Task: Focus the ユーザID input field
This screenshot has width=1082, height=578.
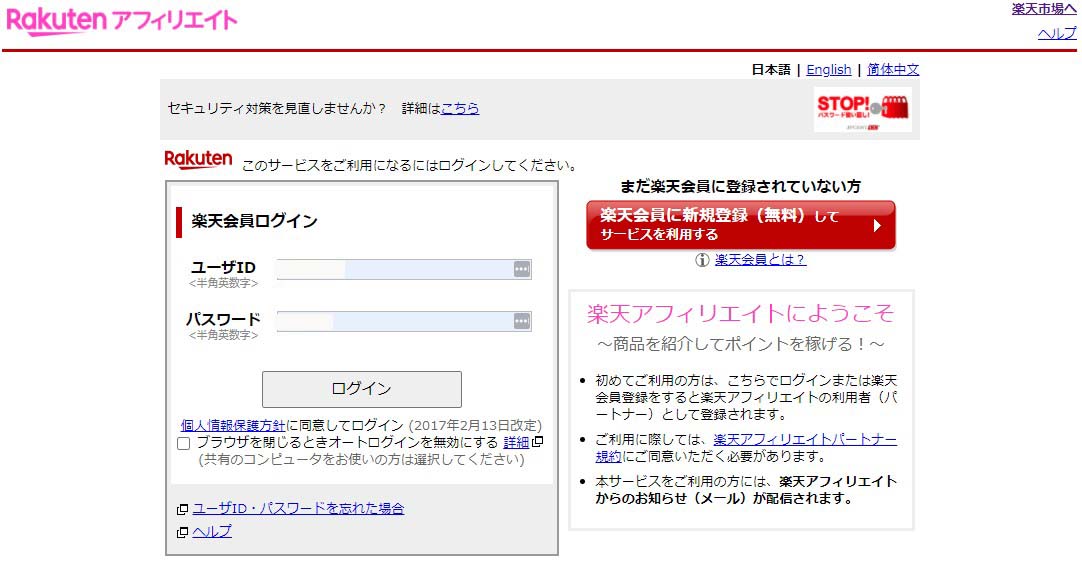Action: click(x=404, y=269)
